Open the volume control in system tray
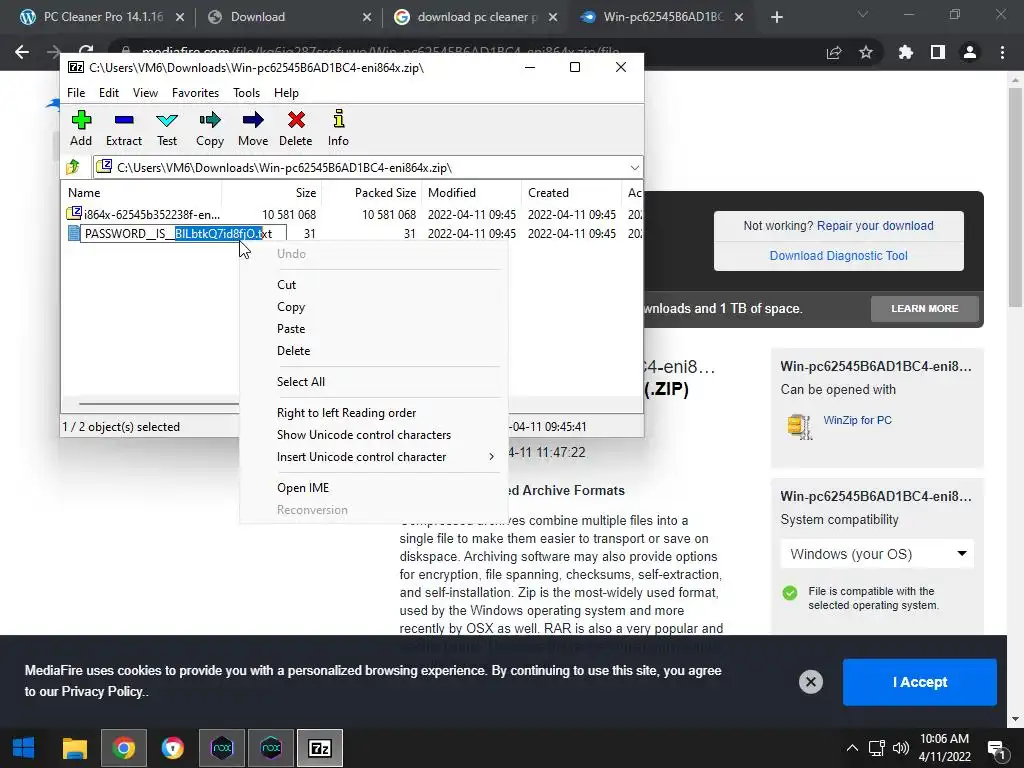The height and width of the screenshot is (768, 1024). pos(901,748)
